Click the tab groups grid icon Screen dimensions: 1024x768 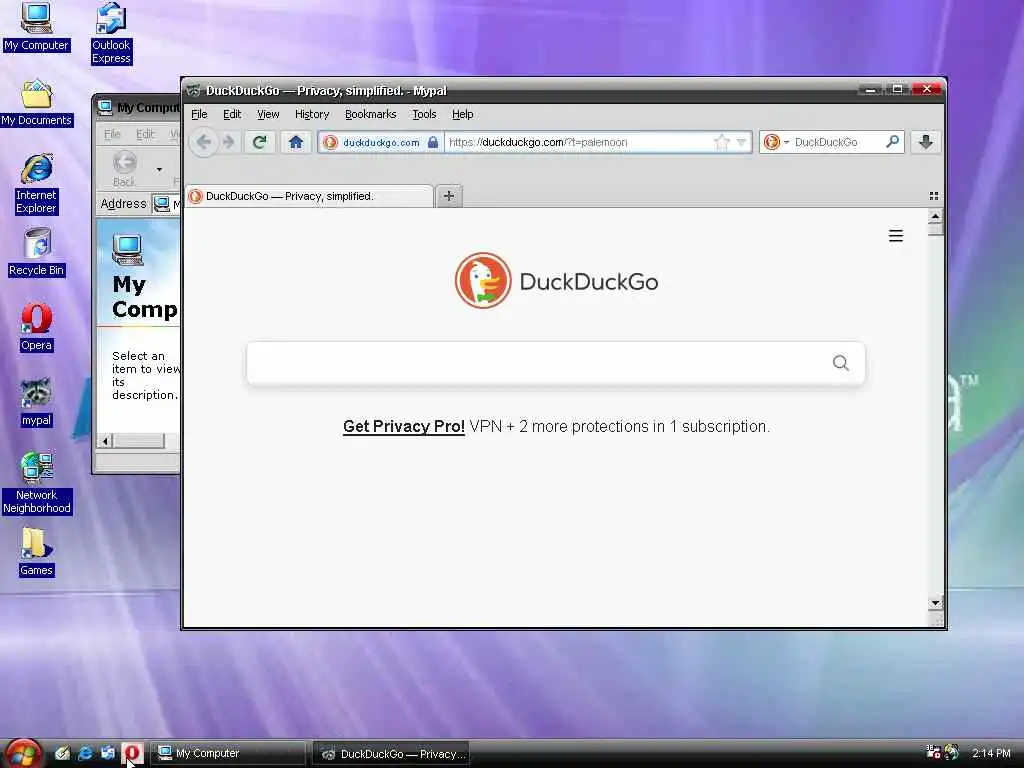tap(934, 196)
